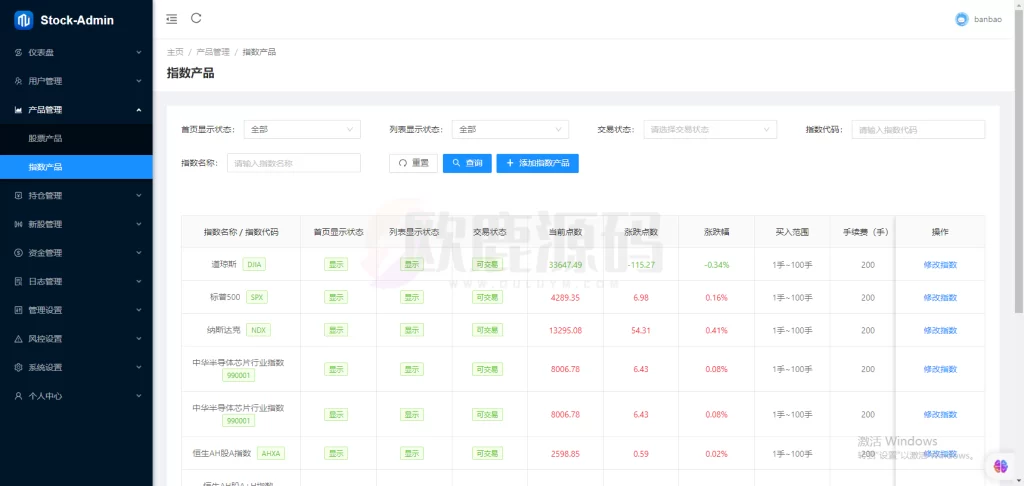The image size is (1024, 486).
Task: Click the floating brain assistant icon
Action: click(x=1000, y=466)
